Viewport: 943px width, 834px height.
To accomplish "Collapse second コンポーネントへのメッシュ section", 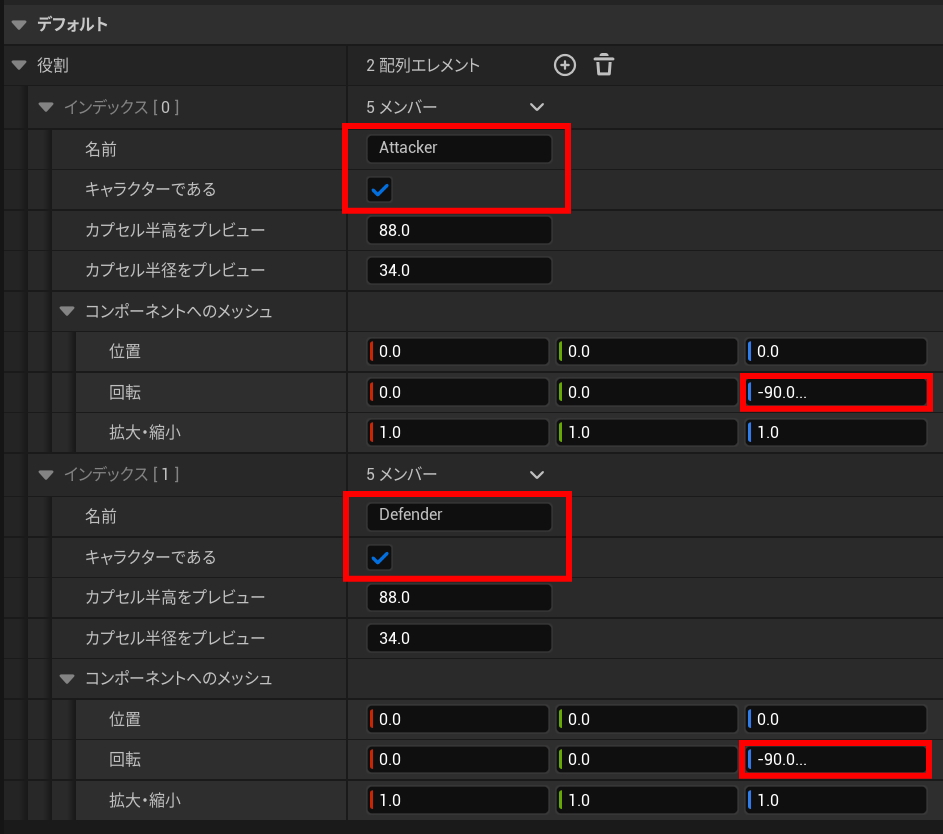I will [67, 679].
